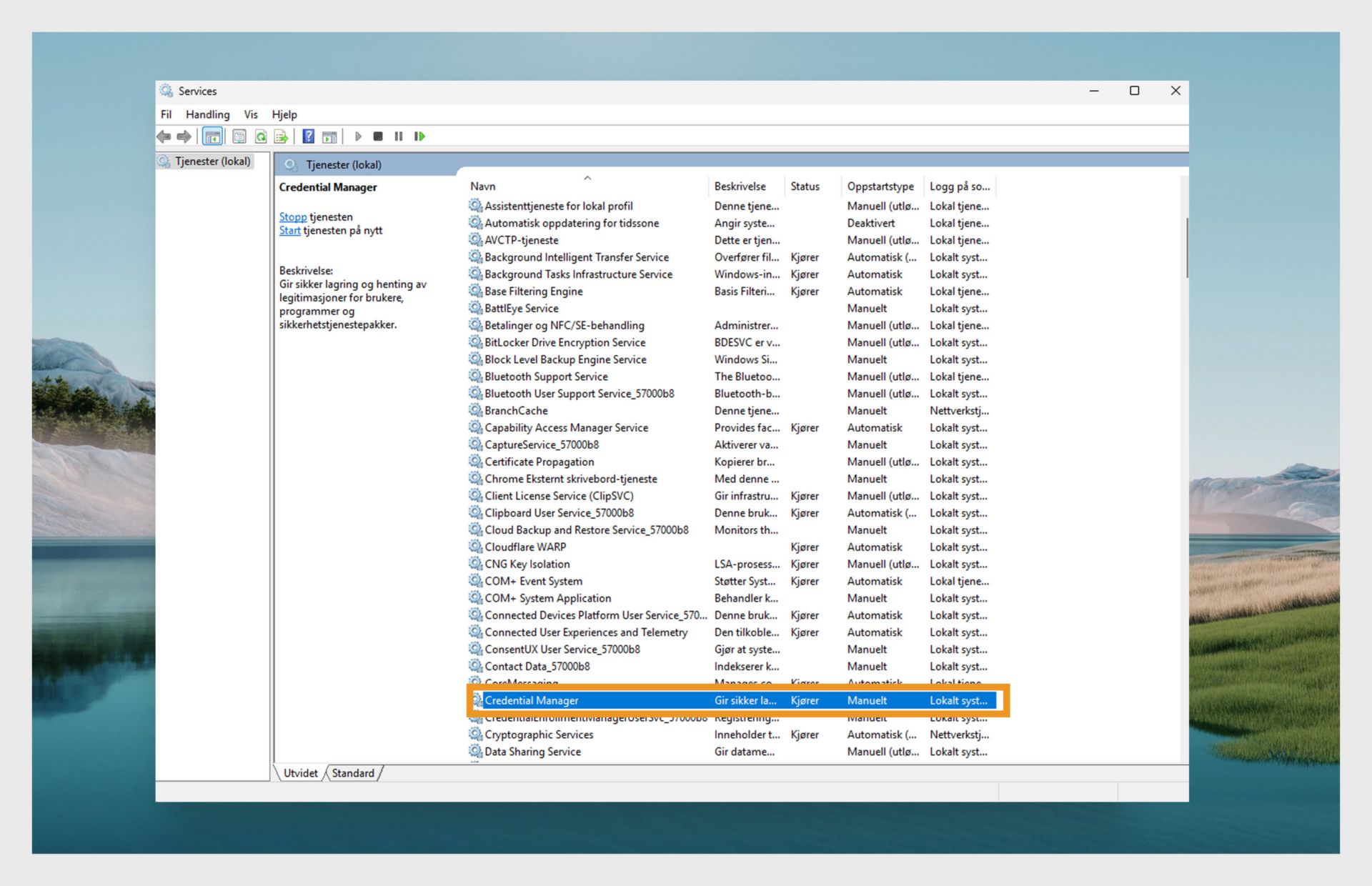The width and height of the screenshot is (1372, 886).
Task: Click the Stop Service square icon
Action: click(x=378, y=136)
